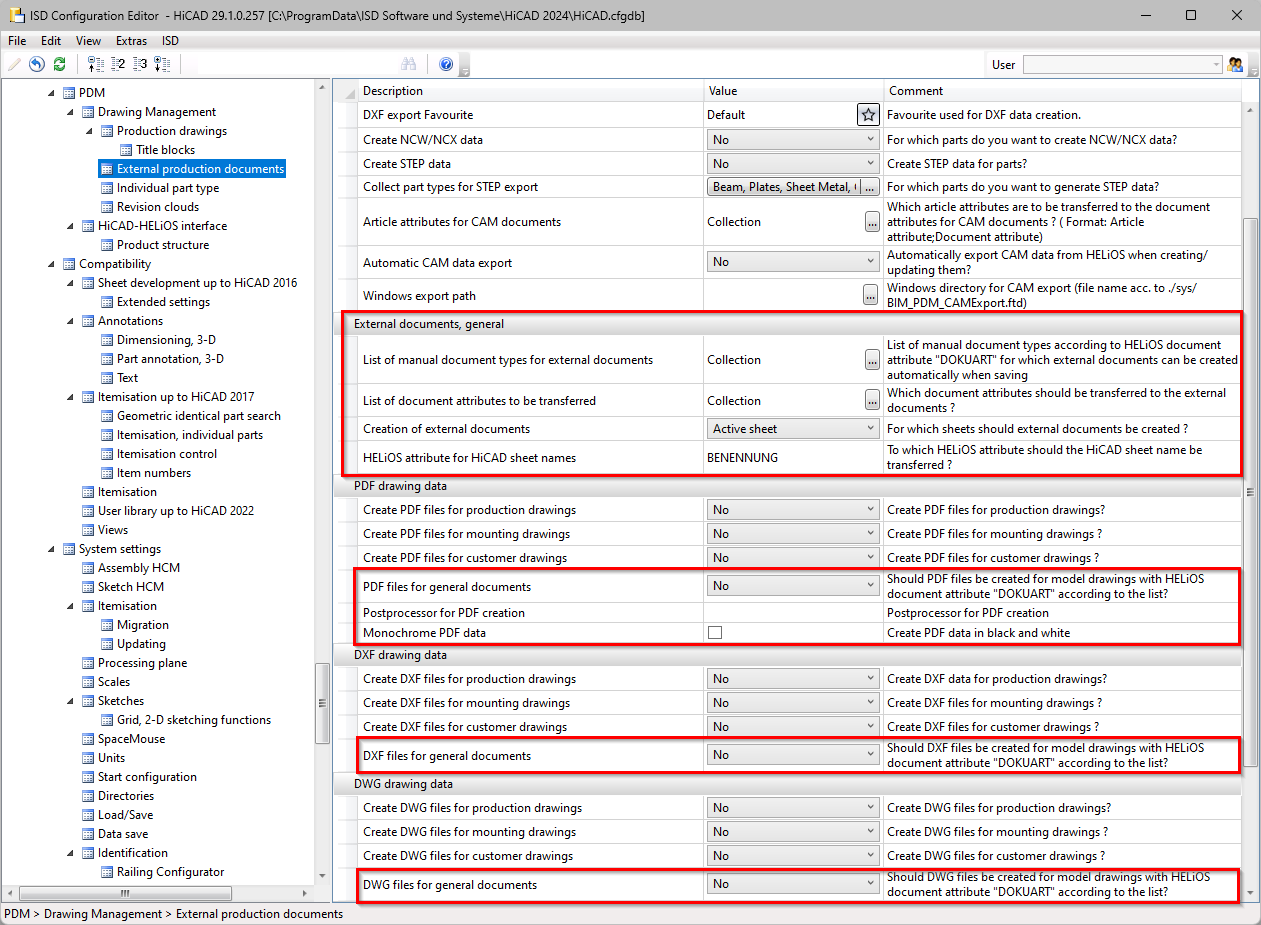This screenshot has width=1261, height=925.
Task: Open Creation of external documents dropdown
Action: 793,429
